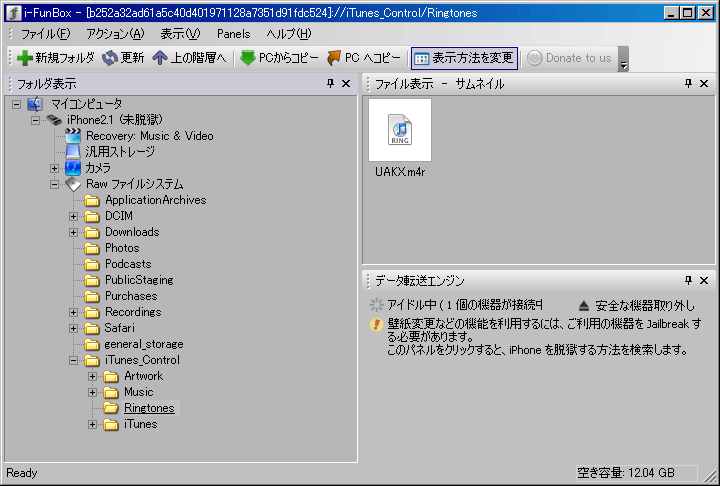
Task: Close the ファイル表示 thumbnail panel
Action: tap(704, 83)
